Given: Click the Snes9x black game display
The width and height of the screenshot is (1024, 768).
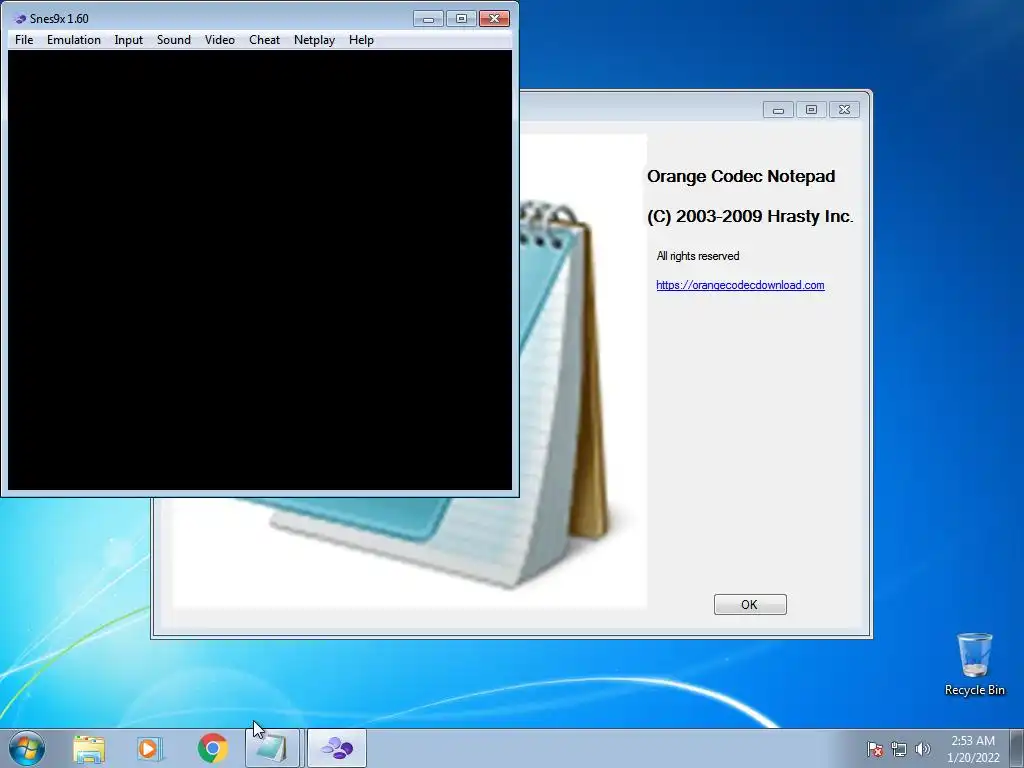Looking at the screenshot, I should point(260,270).
